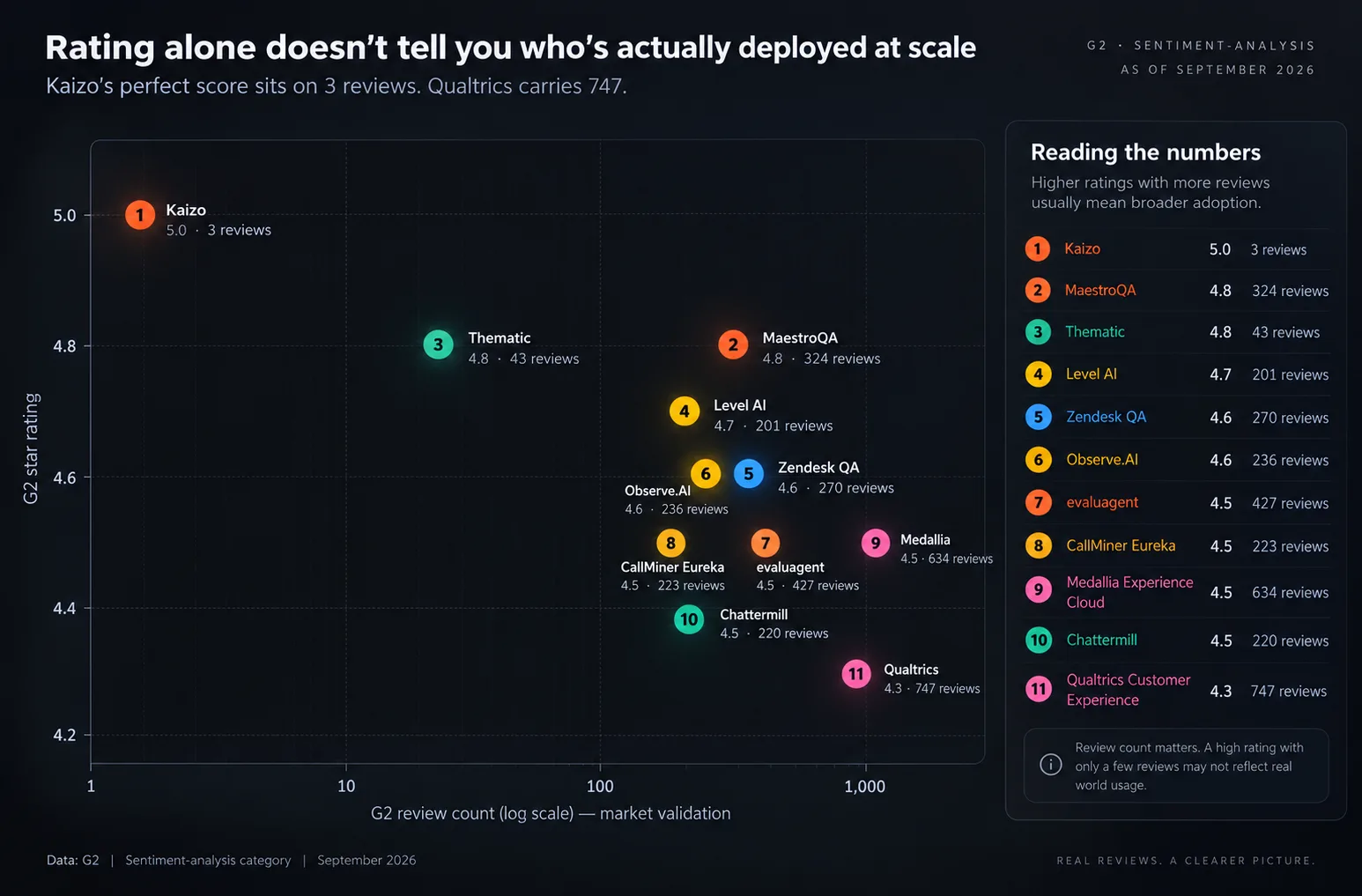The image size is (1362, 896).
Task: Click the Level AI badge 4 in legend
Action: point(1038,374)
